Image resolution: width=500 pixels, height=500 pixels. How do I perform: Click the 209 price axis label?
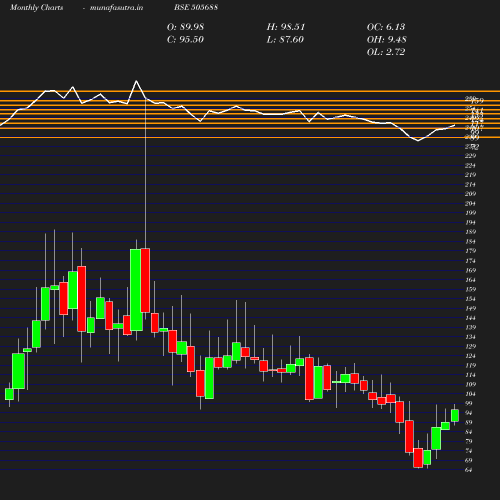pos(470,194)
